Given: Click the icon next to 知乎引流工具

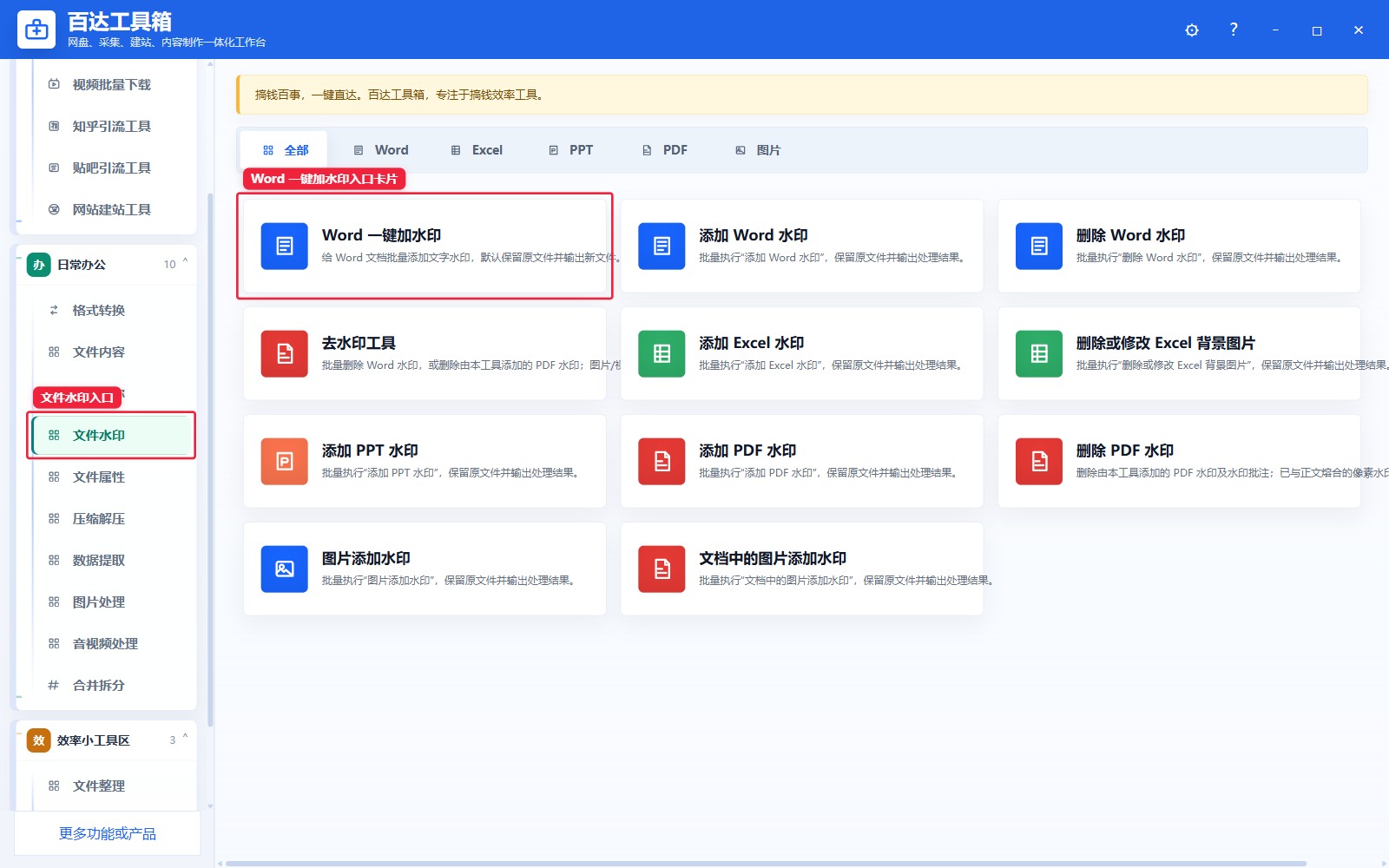Looking at the screenshot, I should 54,126.
